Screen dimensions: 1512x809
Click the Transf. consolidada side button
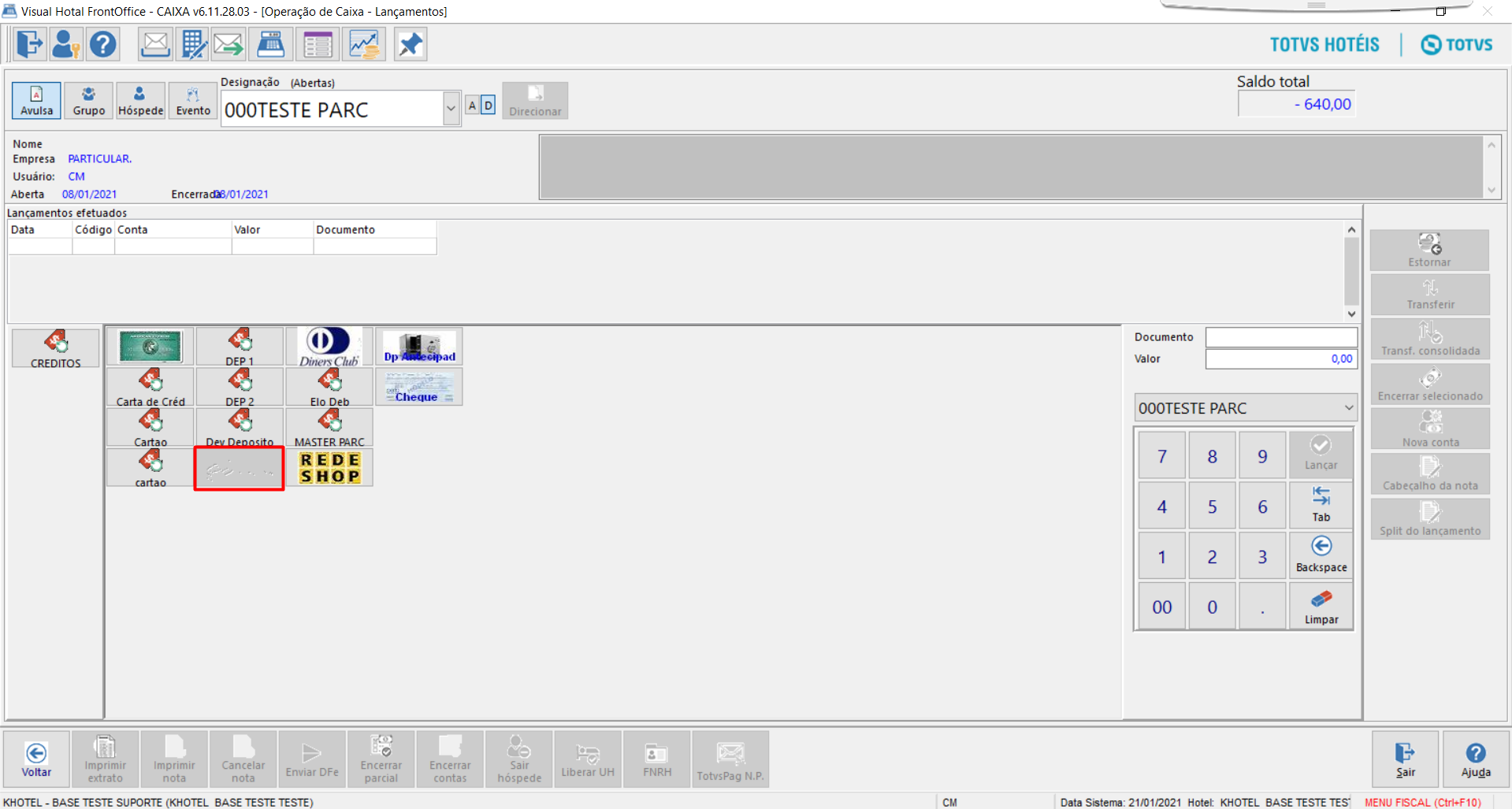(1429, 340)
